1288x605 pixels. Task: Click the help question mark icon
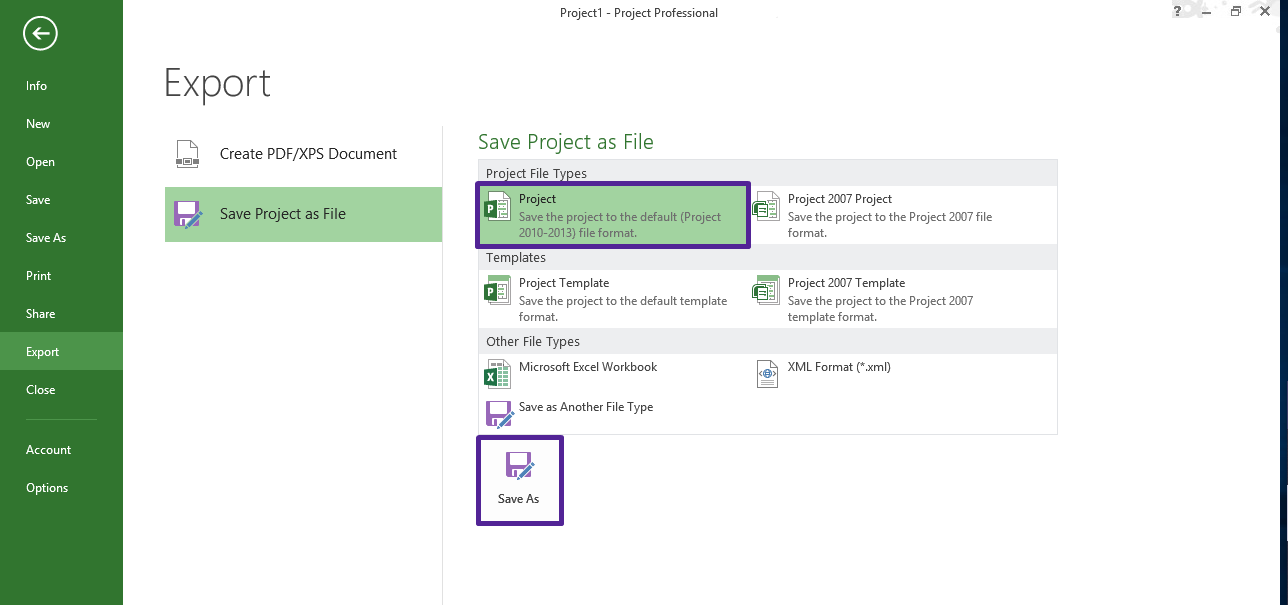(1178, 11)
